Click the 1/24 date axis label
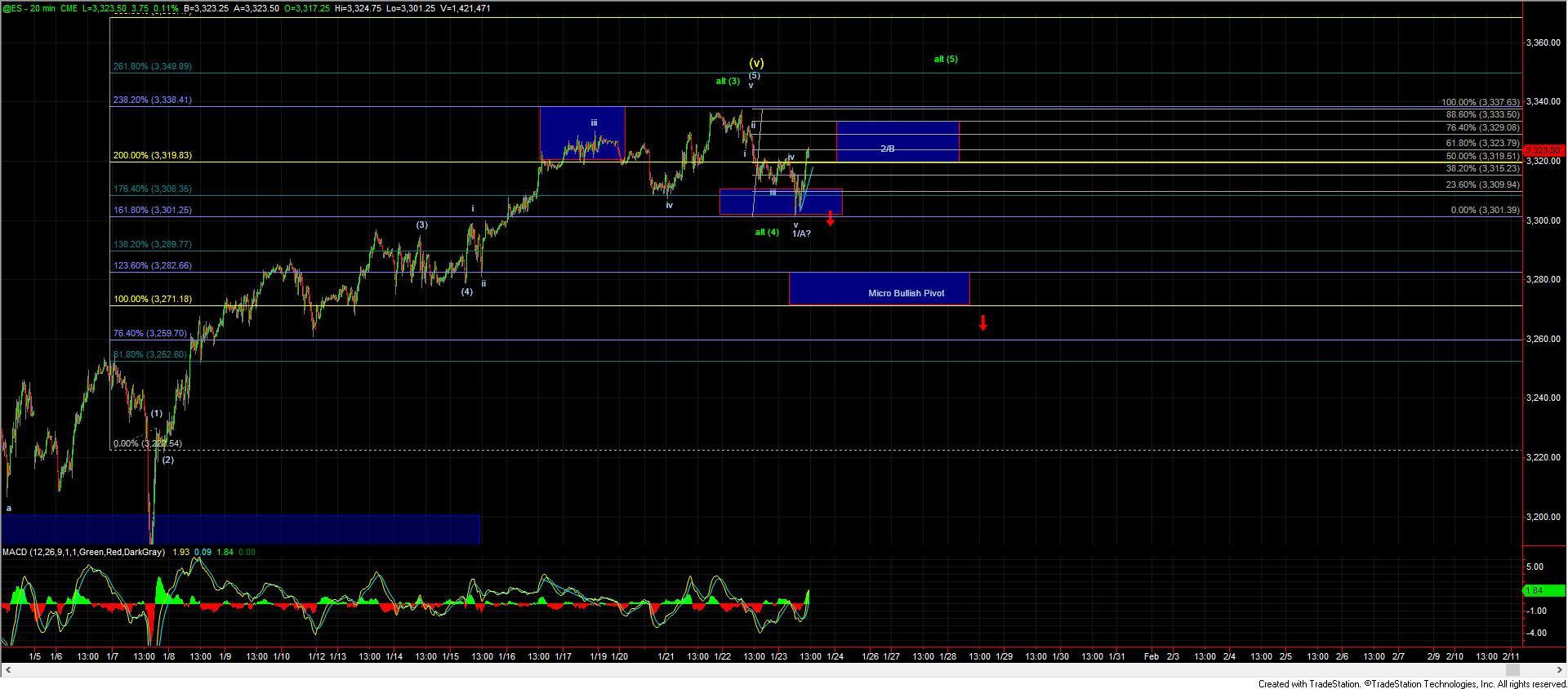This screenshot has width=1568, height=689. (835, 656)
